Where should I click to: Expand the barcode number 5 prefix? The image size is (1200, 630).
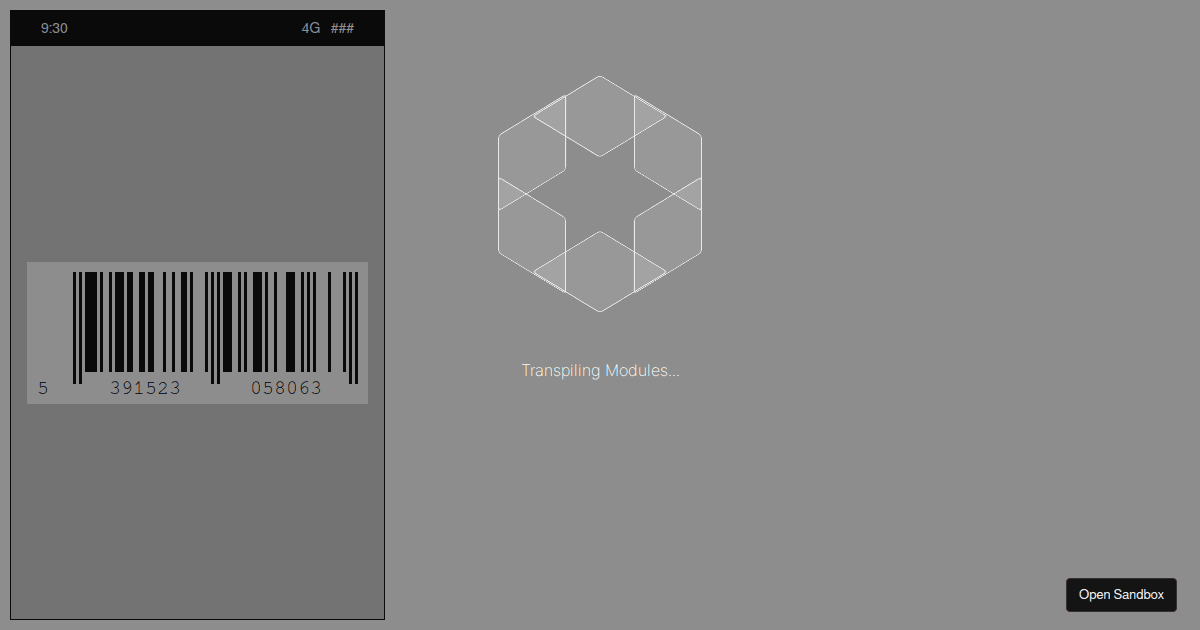[x=43, y=388]
